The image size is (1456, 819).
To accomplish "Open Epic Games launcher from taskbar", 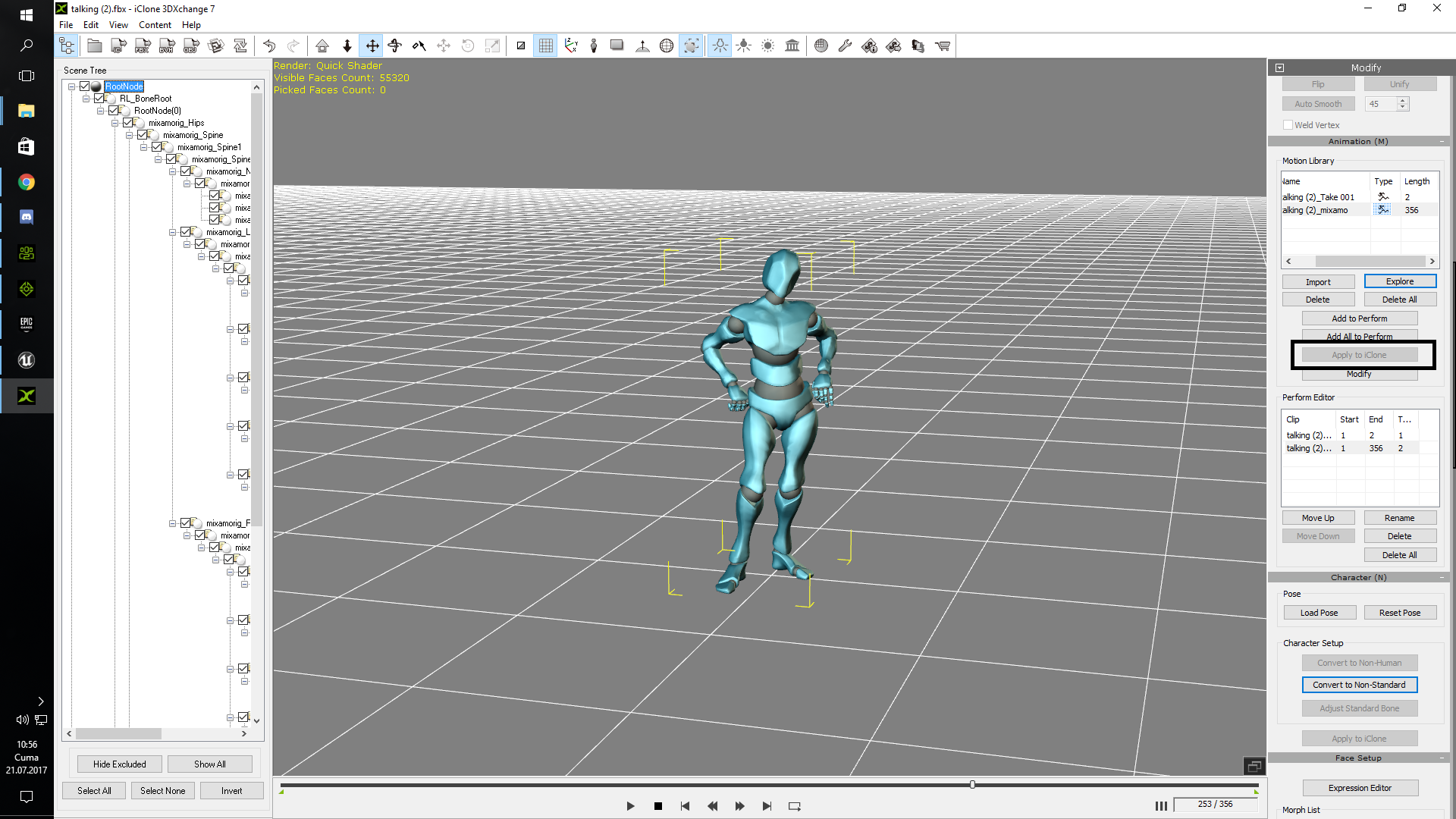I will click(x=27, y=324).
